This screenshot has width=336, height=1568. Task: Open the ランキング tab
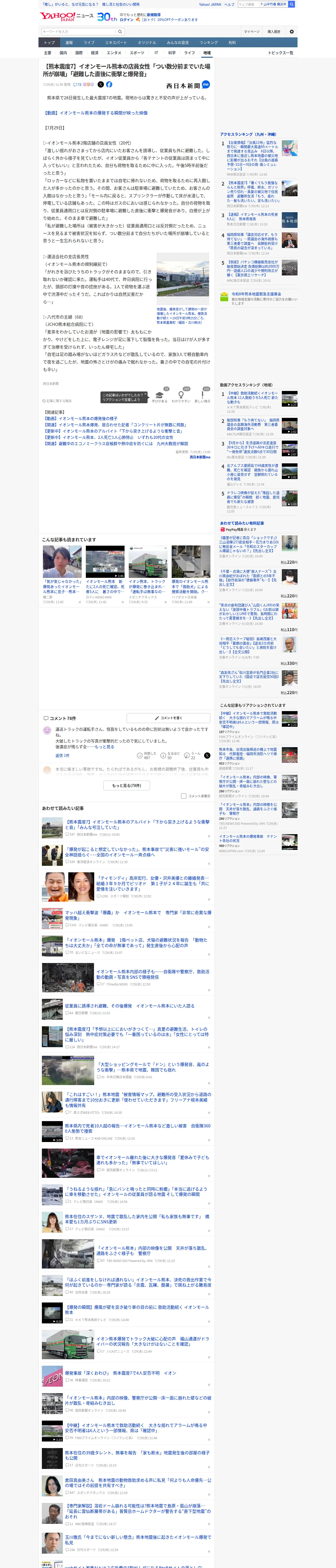pyautogui.click(x=209, y=43)
